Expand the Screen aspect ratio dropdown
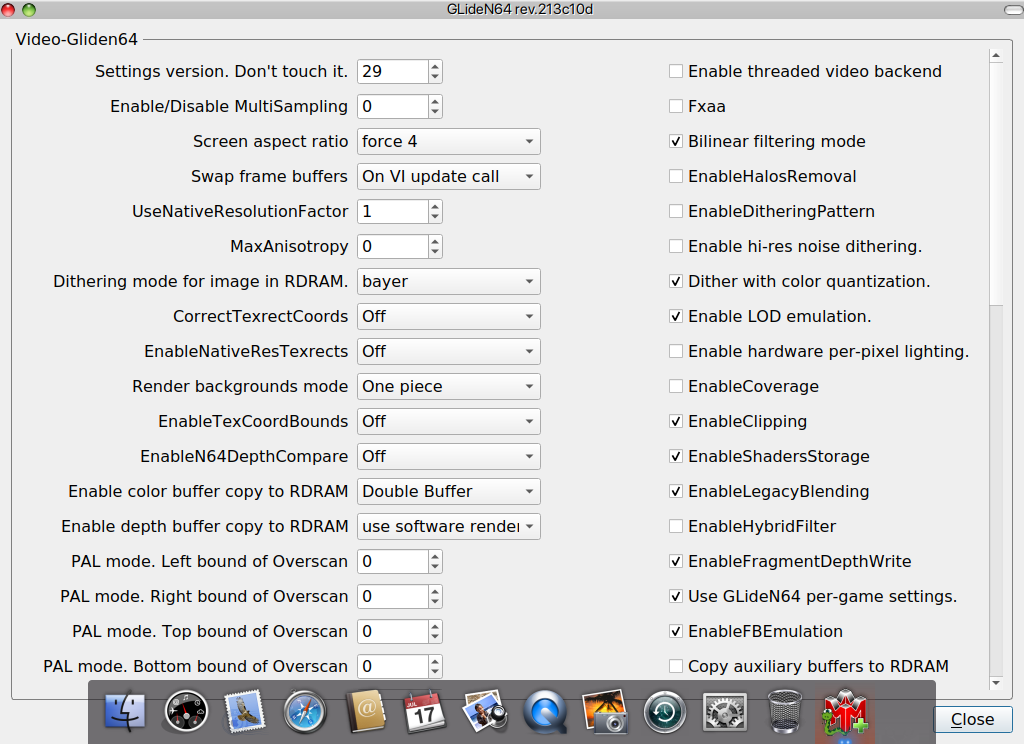 (449, 141)
